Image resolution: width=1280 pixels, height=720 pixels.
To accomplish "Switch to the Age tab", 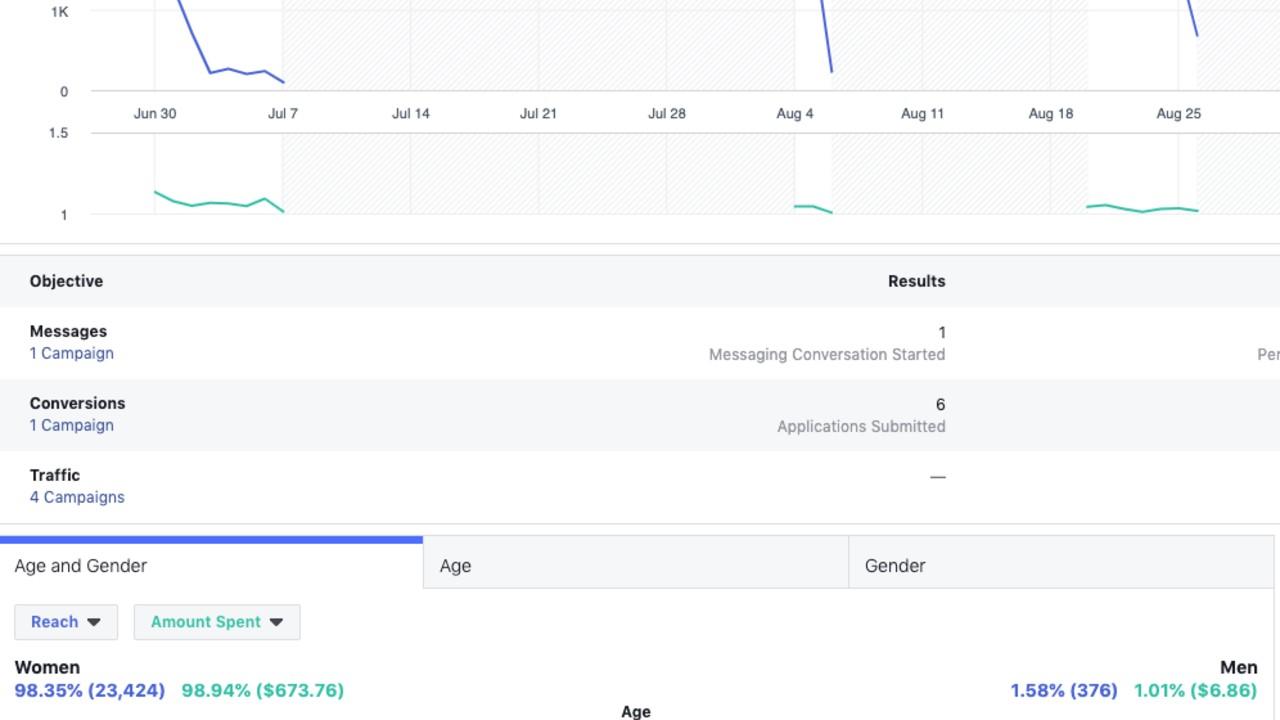I will tap(455, 566).
